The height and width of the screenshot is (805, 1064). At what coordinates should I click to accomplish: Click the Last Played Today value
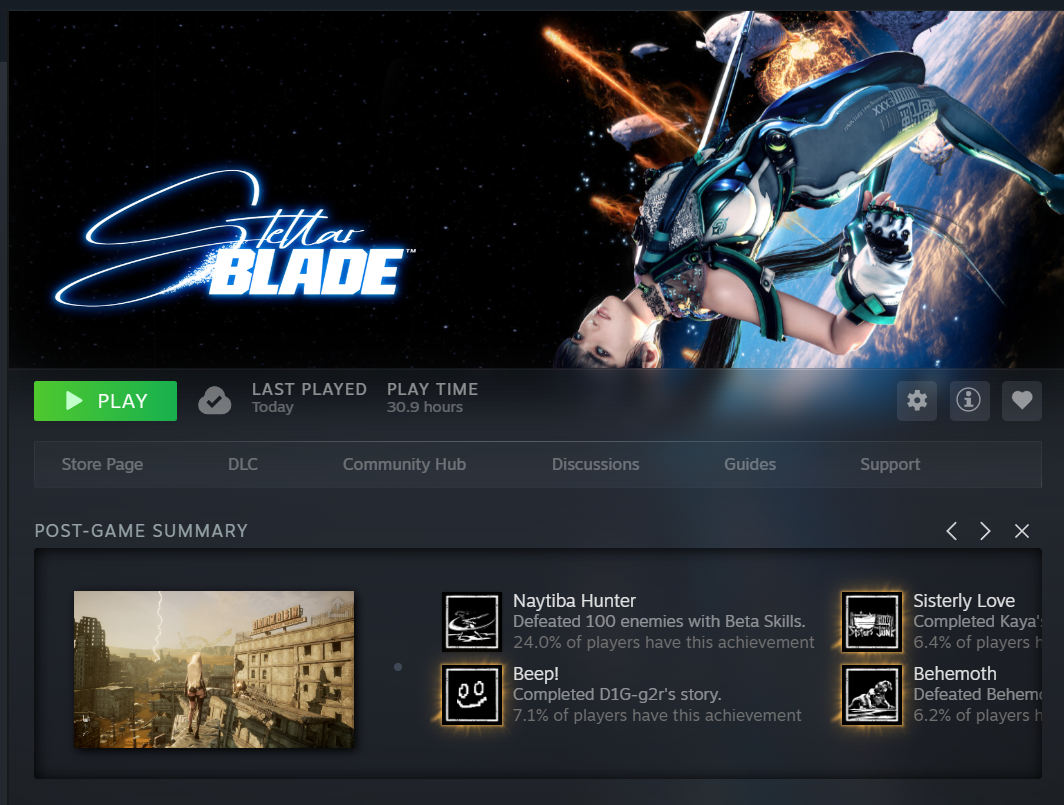tap(273, 407)
